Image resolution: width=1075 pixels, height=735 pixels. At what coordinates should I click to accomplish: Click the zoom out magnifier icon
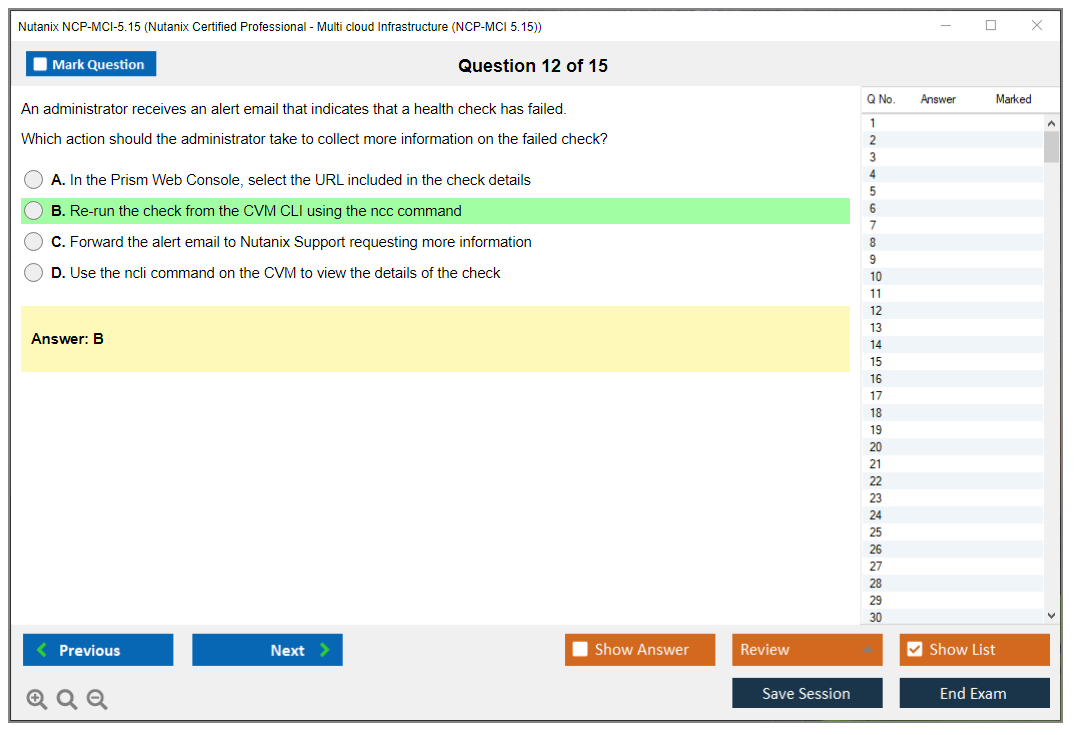tap(97, 700)
